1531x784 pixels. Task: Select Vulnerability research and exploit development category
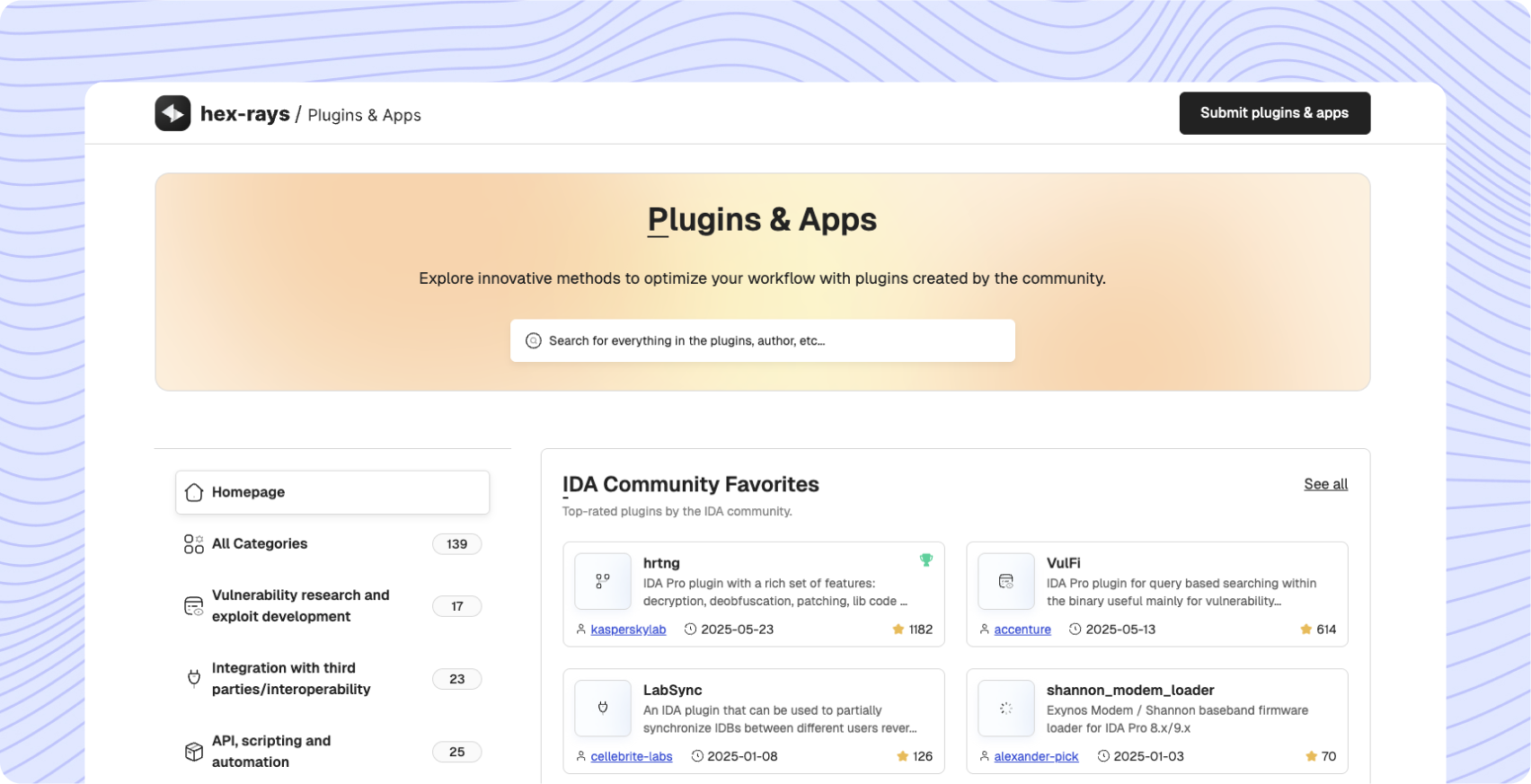click(300, 606)
